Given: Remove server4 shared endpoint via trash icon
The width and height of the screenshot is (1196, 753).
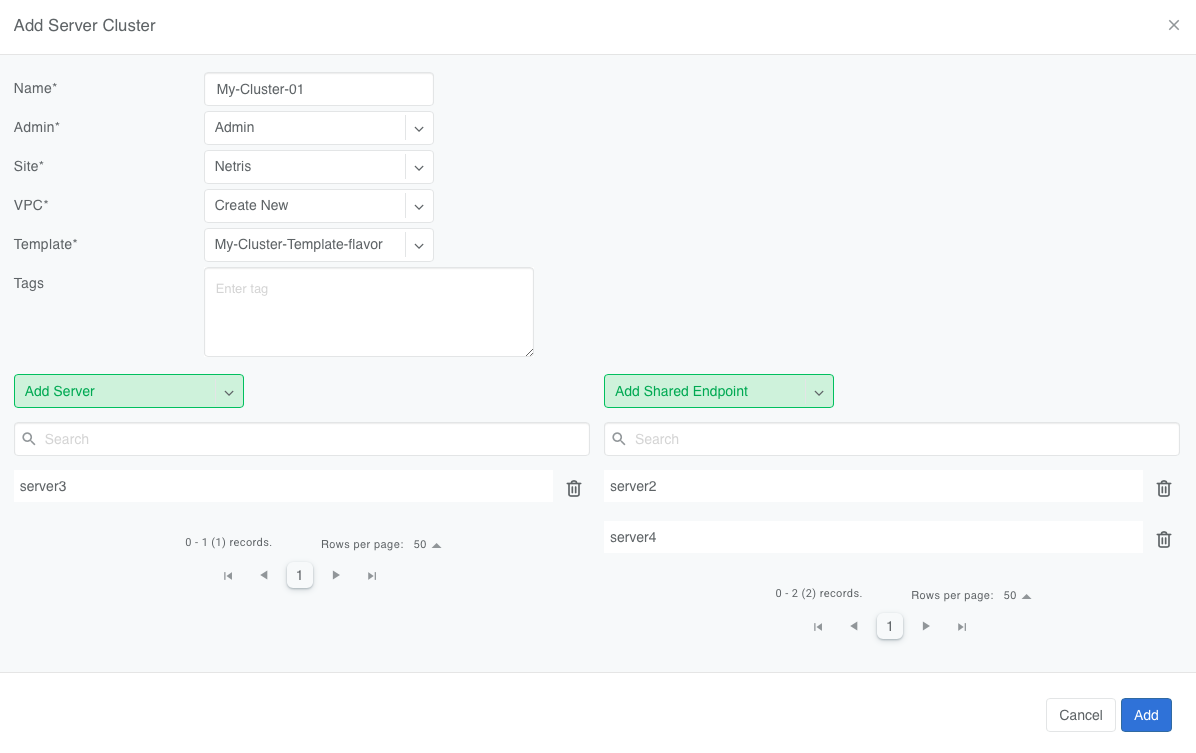Looking at the screenshot, I should [1163, 539].
